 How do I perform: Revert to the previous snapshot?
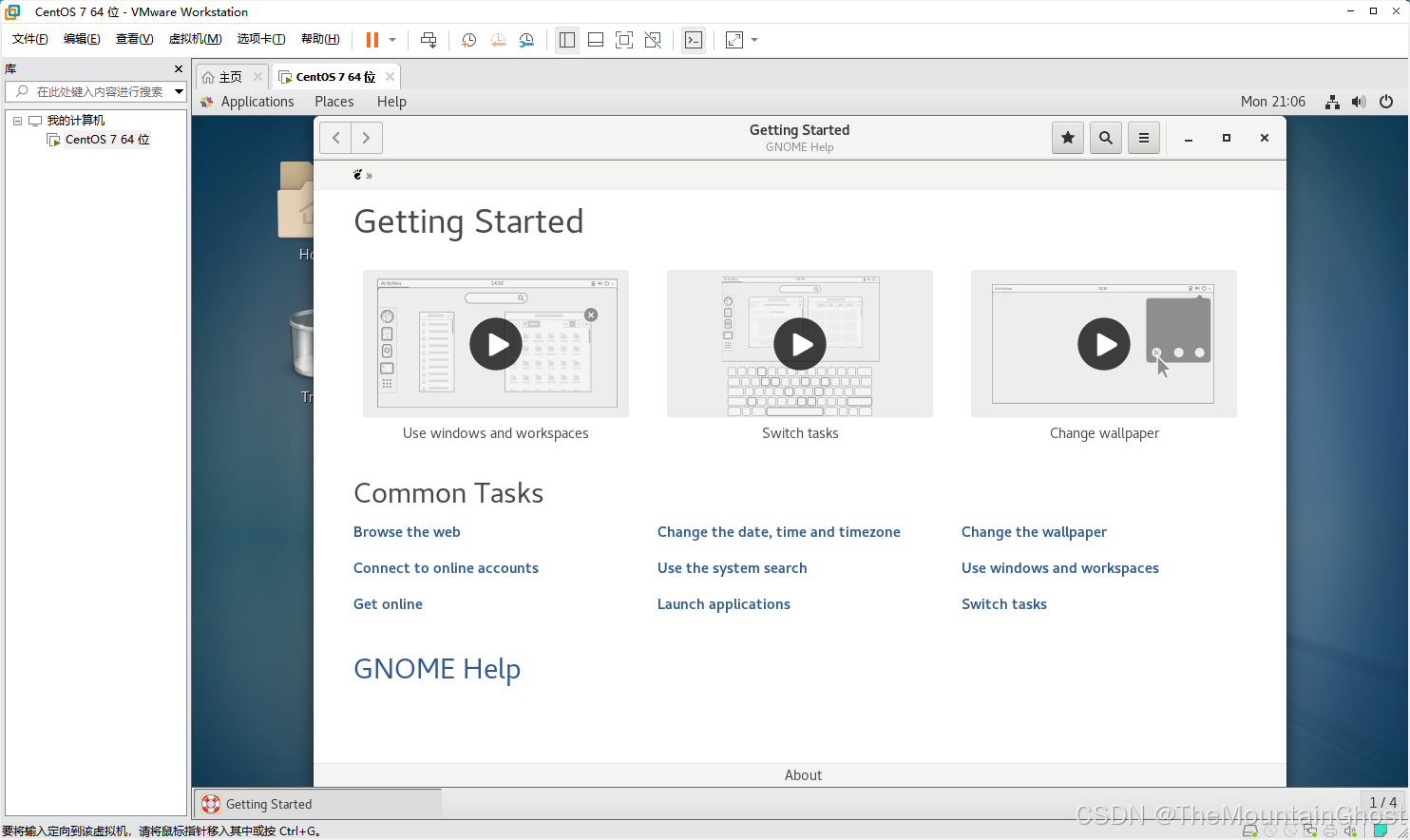[x=498, y=40]
